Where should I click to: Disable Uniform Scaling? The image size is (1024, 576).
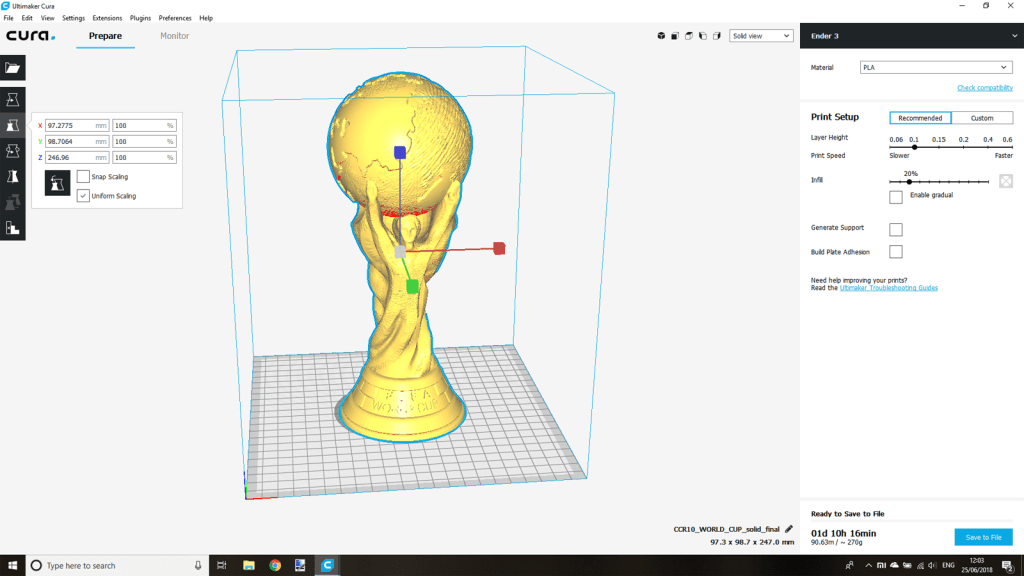click(x=84, y=195)
